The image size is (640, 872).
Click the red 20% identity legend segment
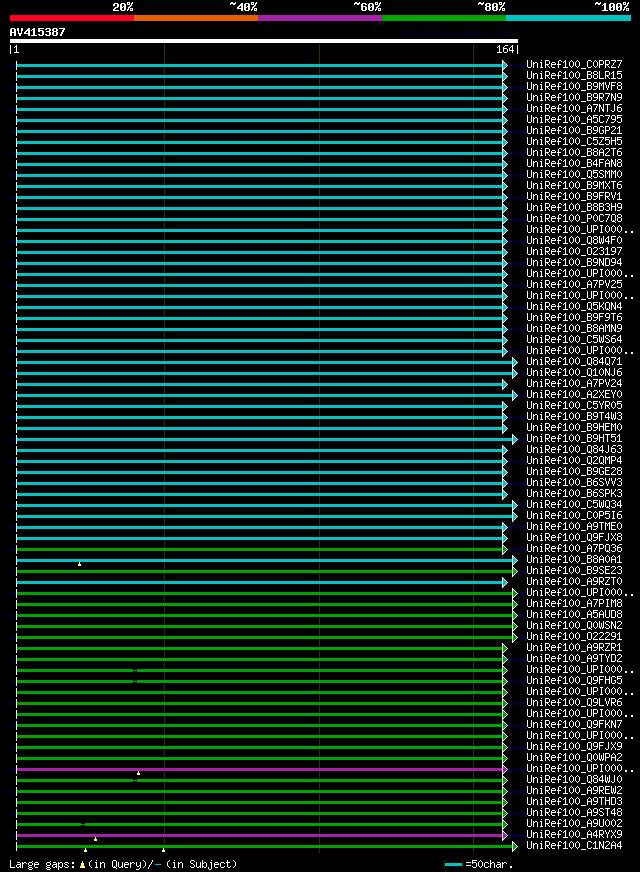click(72, 18)
